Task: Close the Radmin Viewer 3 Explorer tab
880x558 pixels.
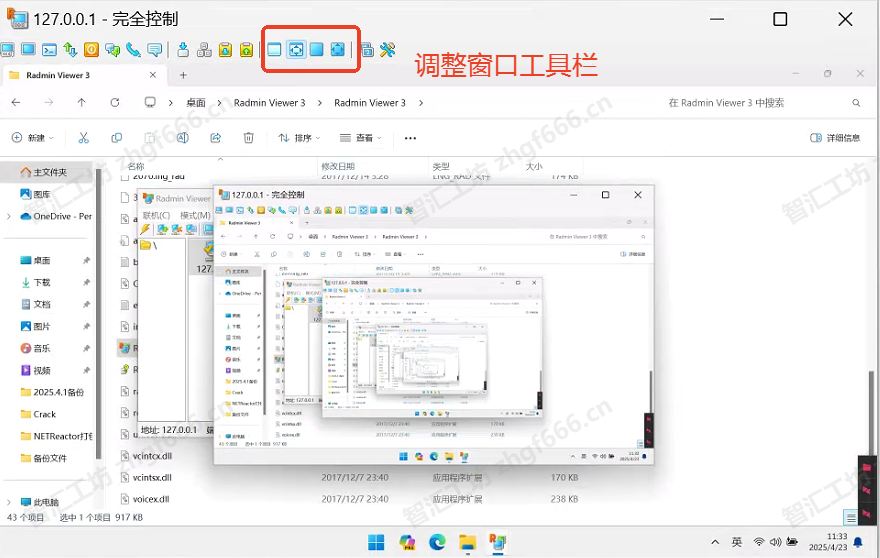Action: pos(153,75)
